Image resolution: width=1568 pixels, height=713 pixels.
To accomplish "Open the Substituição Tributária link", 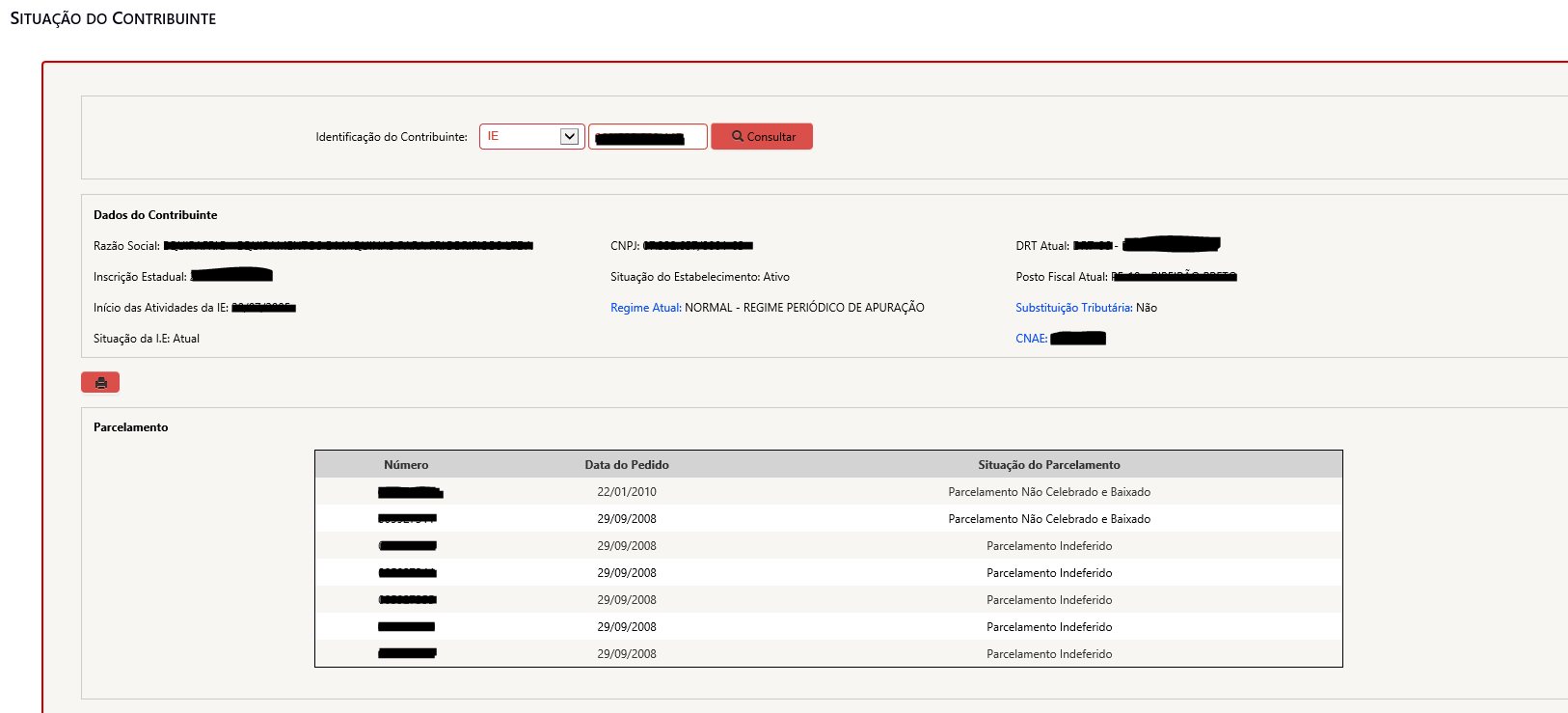I will click(x=1073, y=308).
